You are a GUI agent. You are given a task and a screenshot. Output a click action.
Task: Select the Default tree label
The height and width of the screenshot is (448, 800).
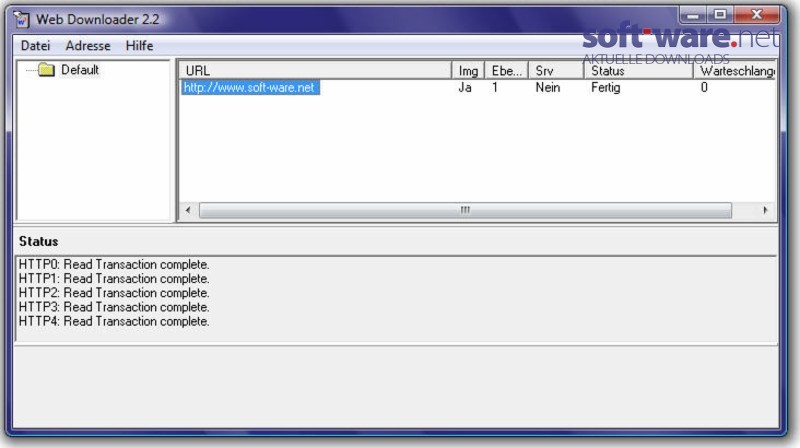click(x=80, y=69)
